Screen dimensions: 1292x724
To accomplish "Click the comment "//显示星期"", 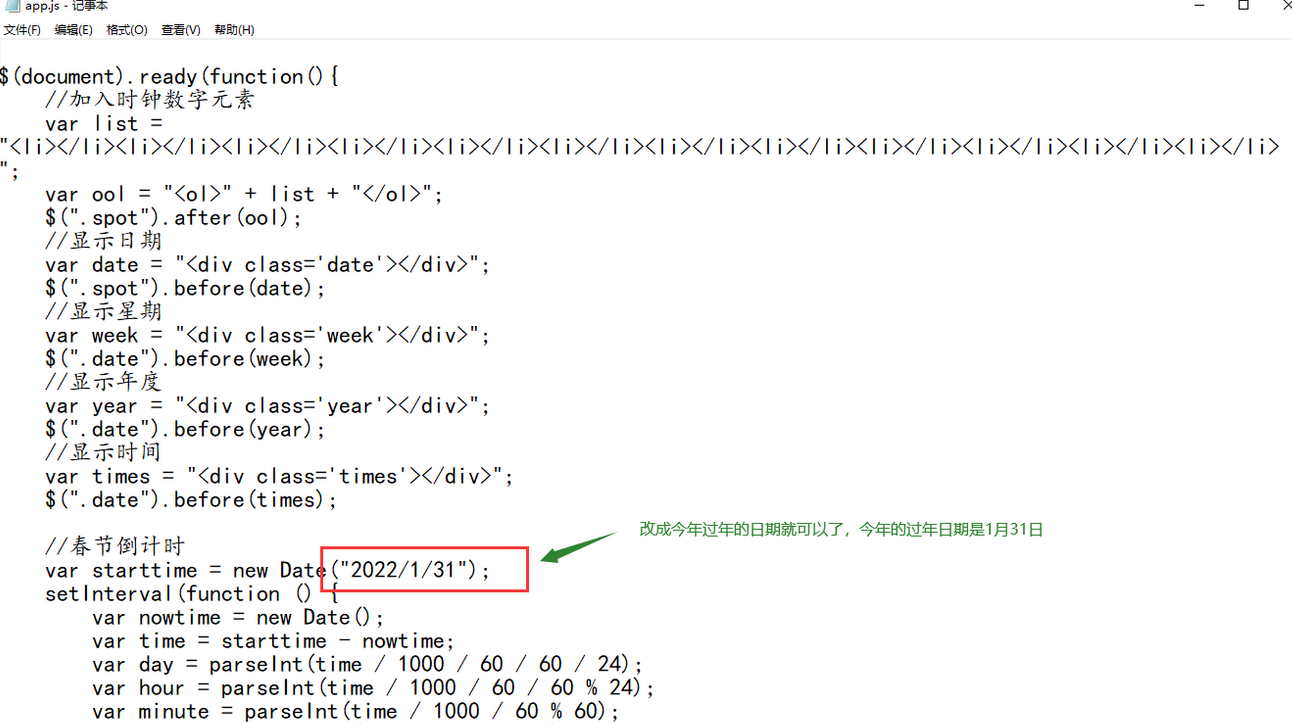I will click(103, 312).
